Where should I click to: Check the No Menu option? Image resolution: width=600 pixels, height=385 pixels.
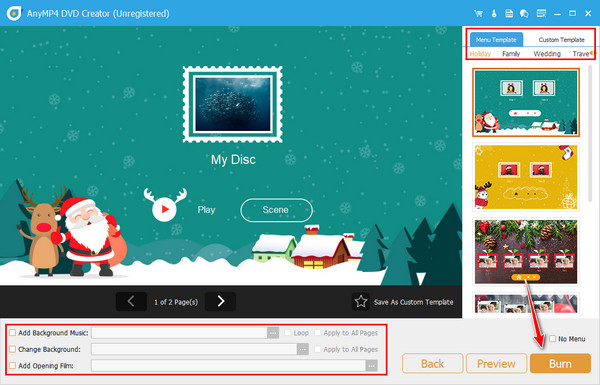(x=553, y=339)
